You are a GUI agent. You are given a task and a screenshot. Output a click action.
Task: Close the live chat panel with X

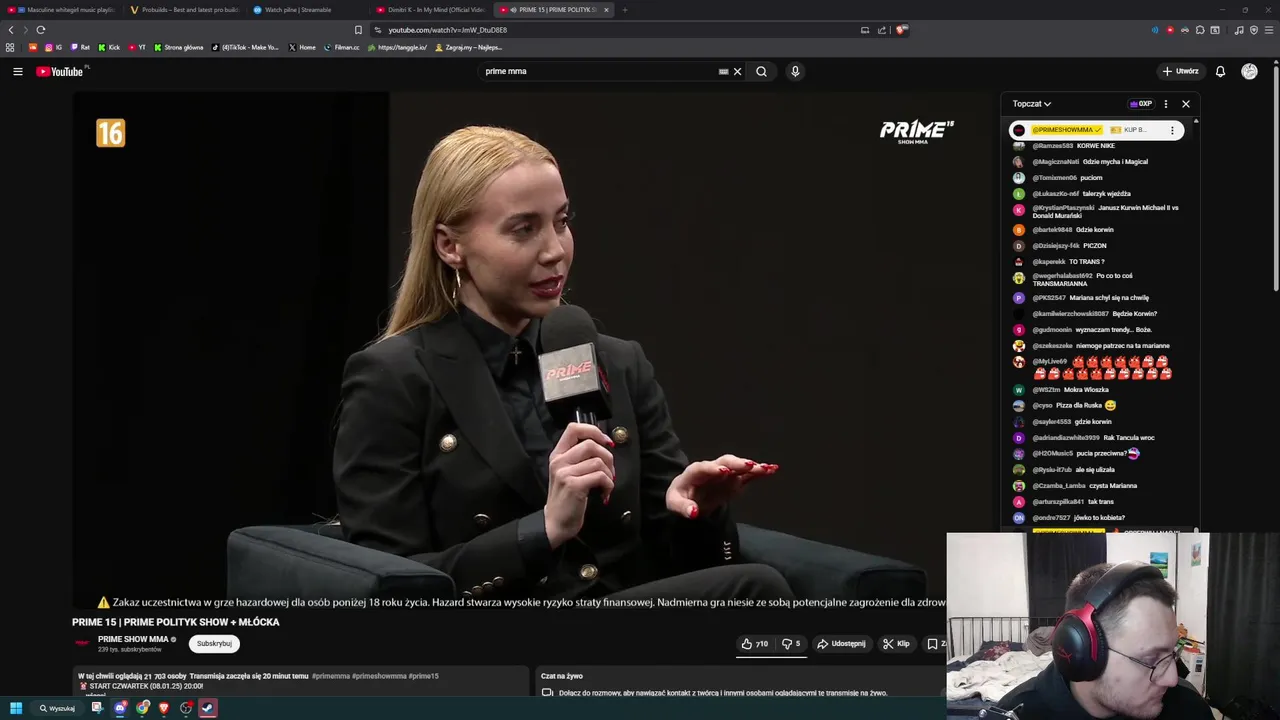pyautogui.click(x=1186, y=104)
